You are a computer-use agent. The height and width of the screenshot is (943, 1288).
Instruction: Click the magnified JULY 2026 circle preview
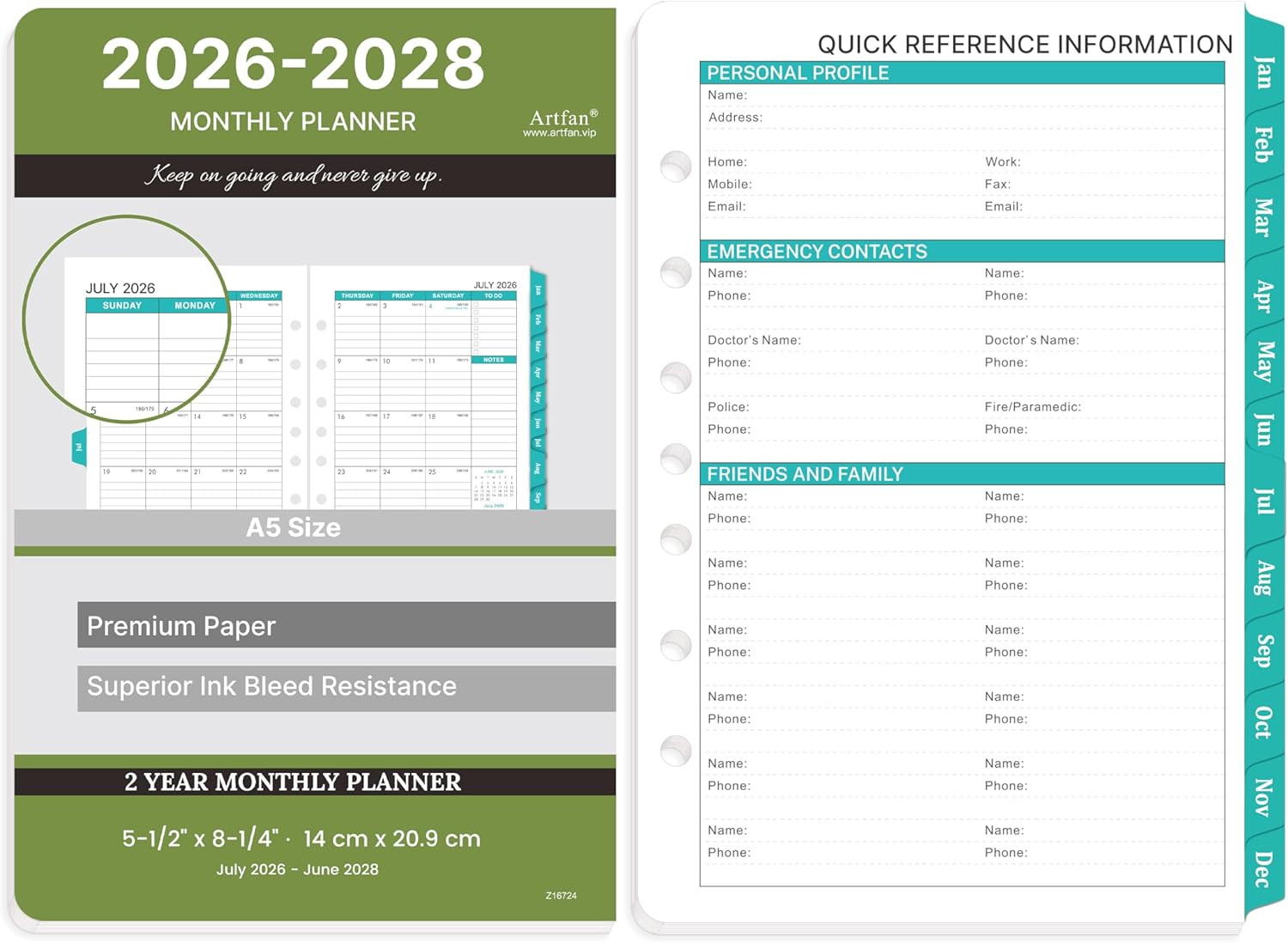127,319
